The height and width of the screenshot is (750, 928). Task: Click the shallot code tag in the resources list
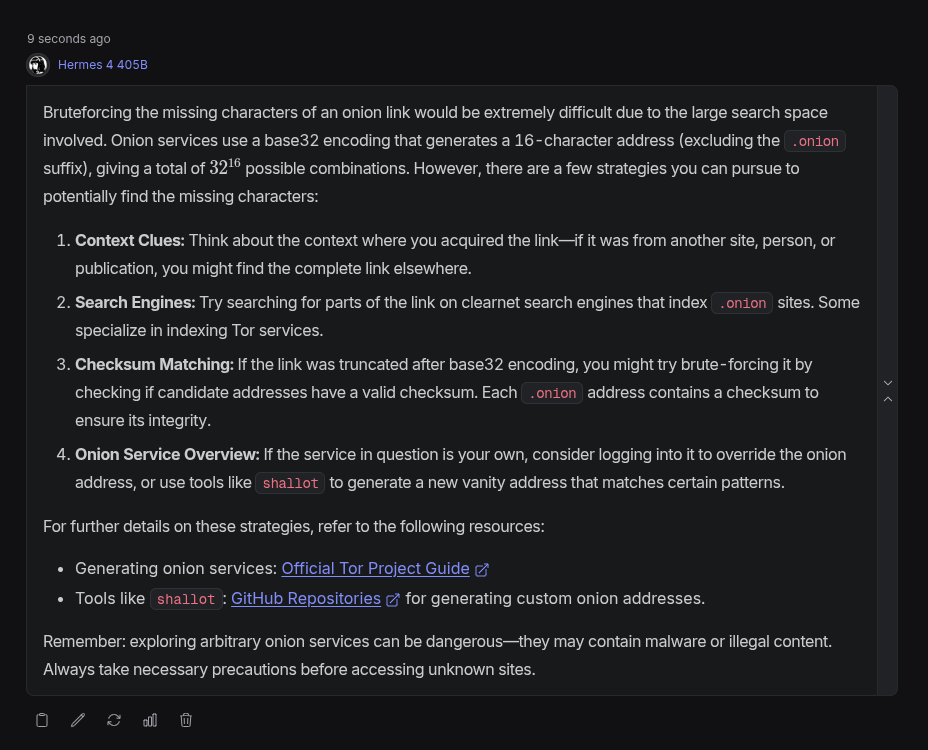185,599
